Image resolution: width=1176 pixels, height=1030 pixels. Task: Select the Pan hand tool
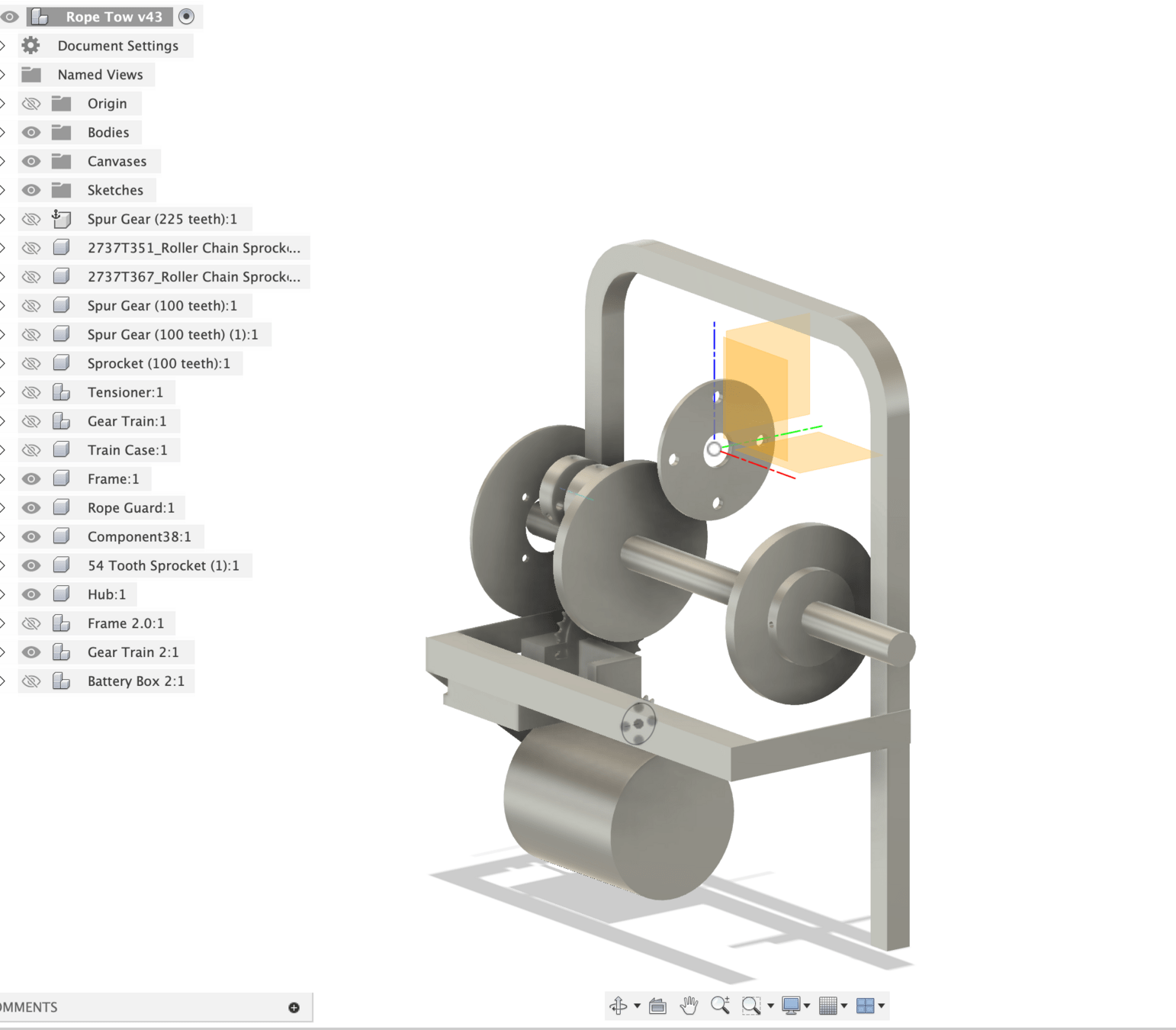(689, 1006)
